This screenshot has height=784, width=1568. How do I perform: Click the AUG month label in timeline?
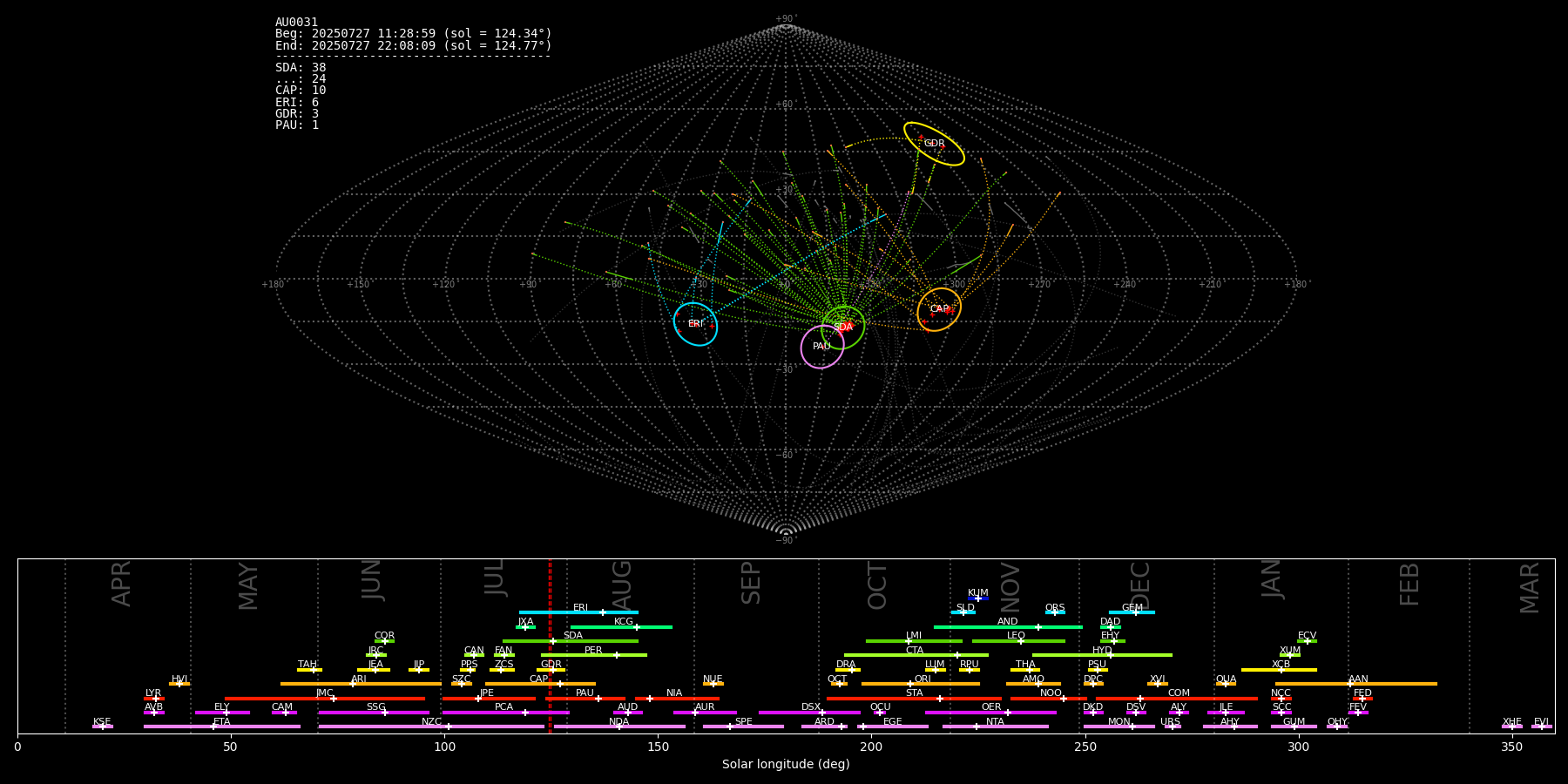(622, 584)
